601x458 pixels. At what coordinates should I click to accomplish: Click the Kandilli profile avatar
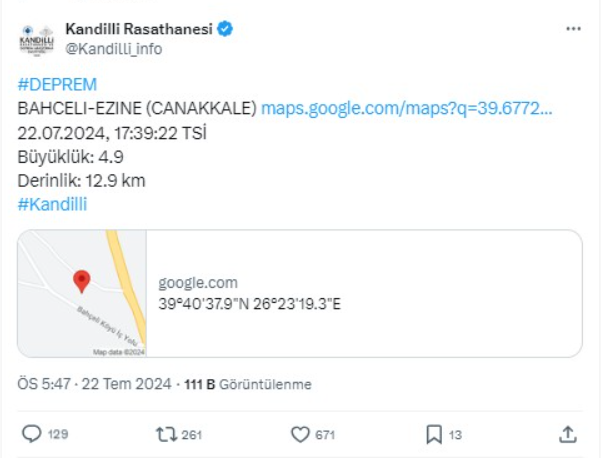coord(39,38)
